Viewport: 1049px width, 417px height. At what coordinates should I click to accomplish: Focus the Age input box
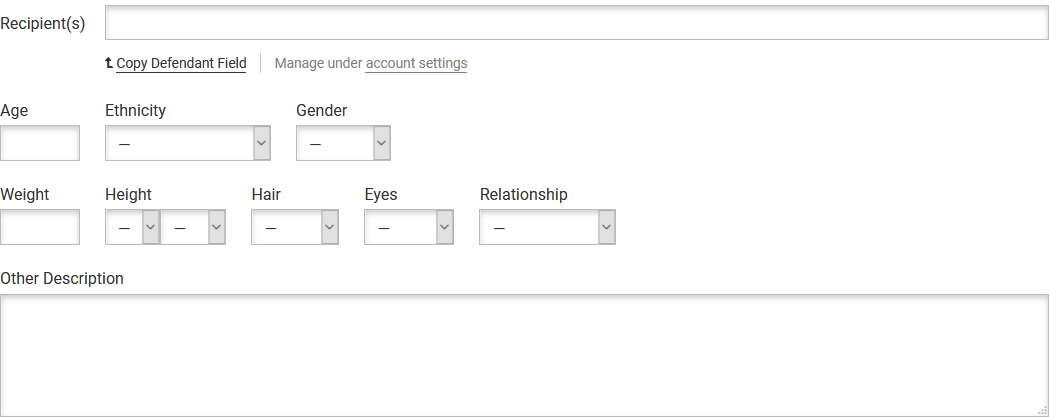pos(40,144)
